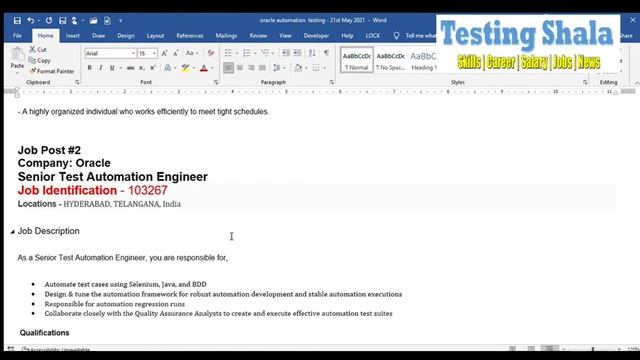
Task: Click the job ID number 103267
Action: pyautogui.click(x=148, y=191)
